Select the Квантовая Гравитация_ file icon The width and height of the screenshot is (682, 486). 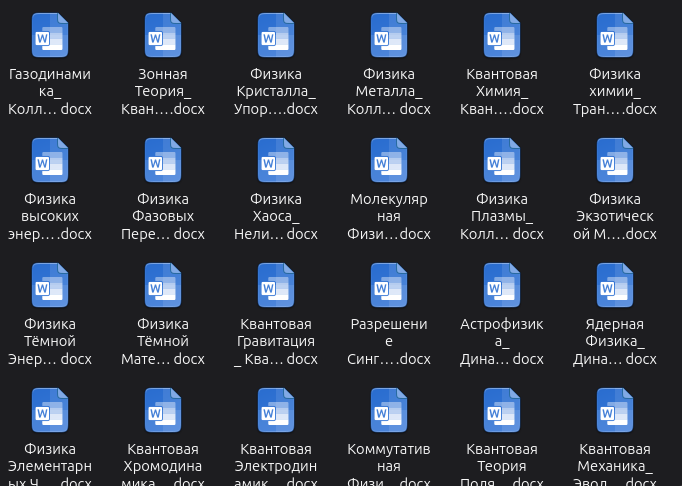click(x=276, y=285)
